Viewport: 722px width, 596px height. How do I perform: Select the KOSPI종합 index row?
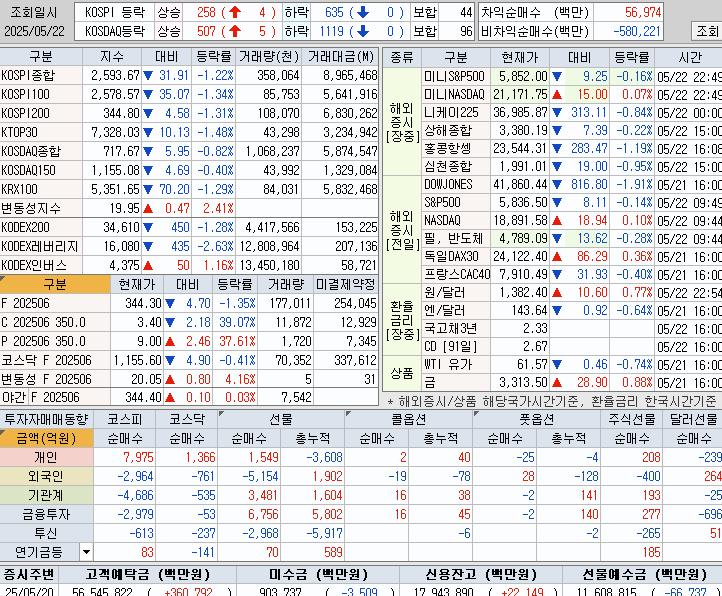[189, 75]
